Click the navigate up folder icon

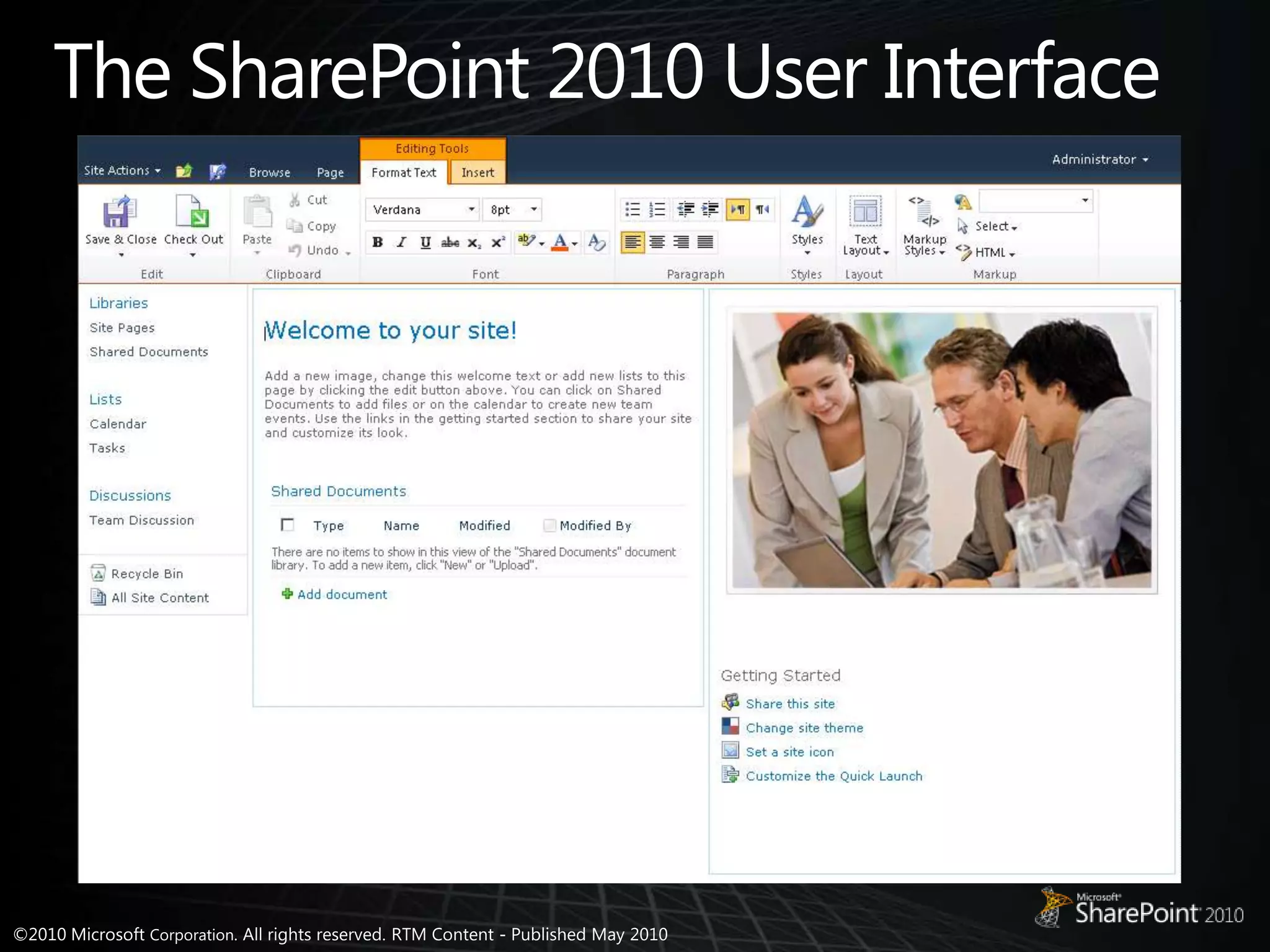(184, 171)
